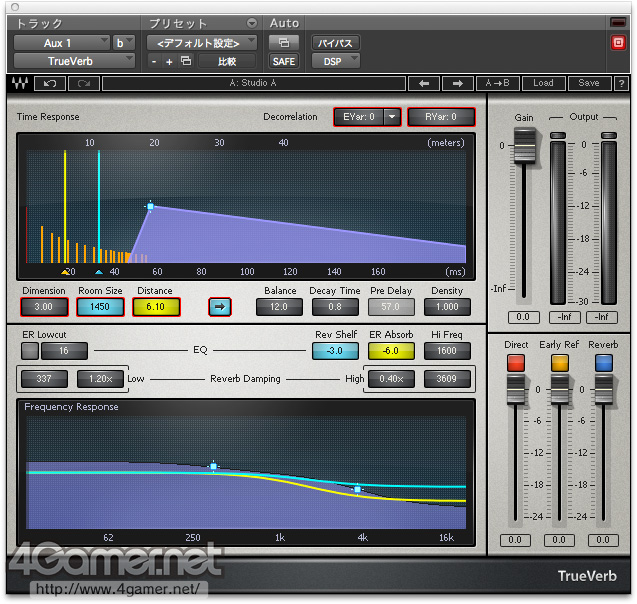Click the yellow triangle marker near 20 ms
Viewport: 637px width, 604px height.
point(65,272)
